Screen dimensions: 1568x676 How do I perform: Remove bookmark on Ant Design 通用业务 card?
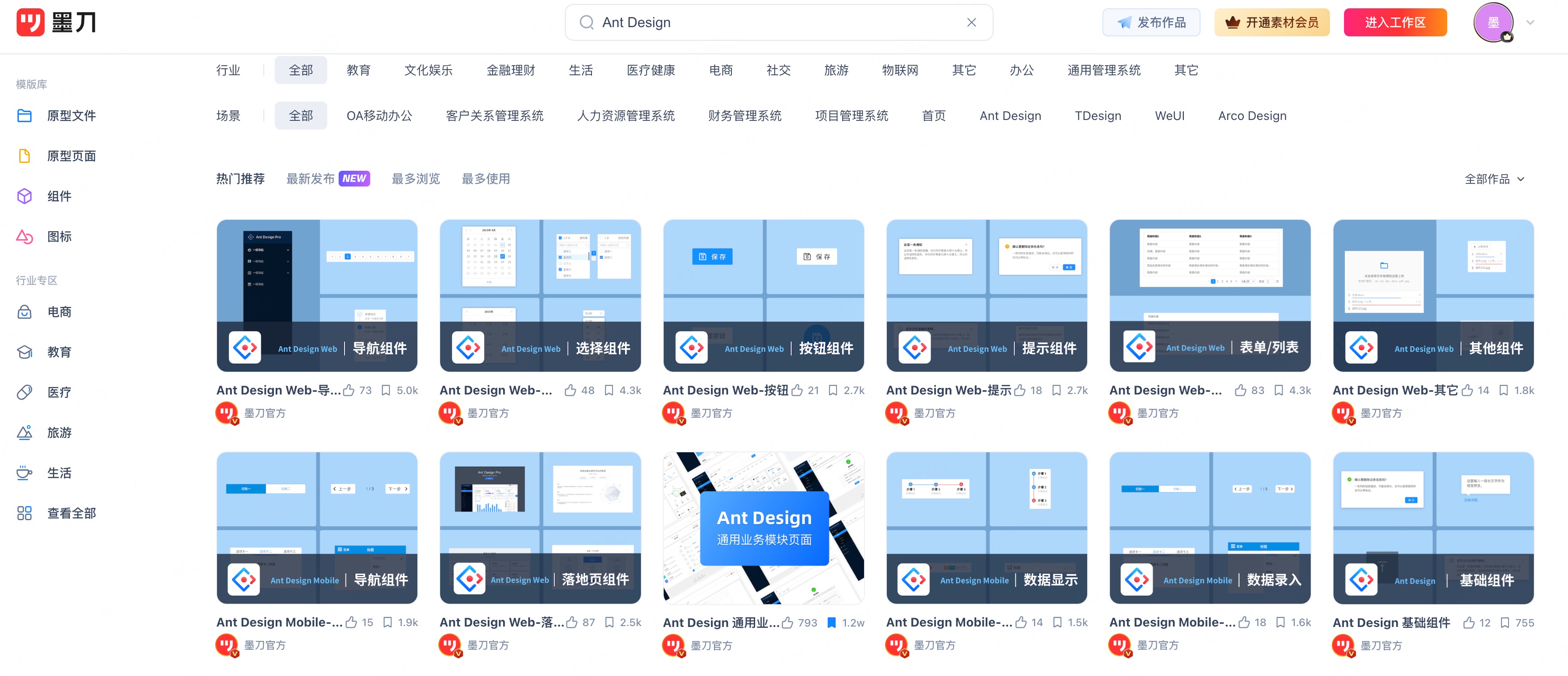tap(832, 623)
